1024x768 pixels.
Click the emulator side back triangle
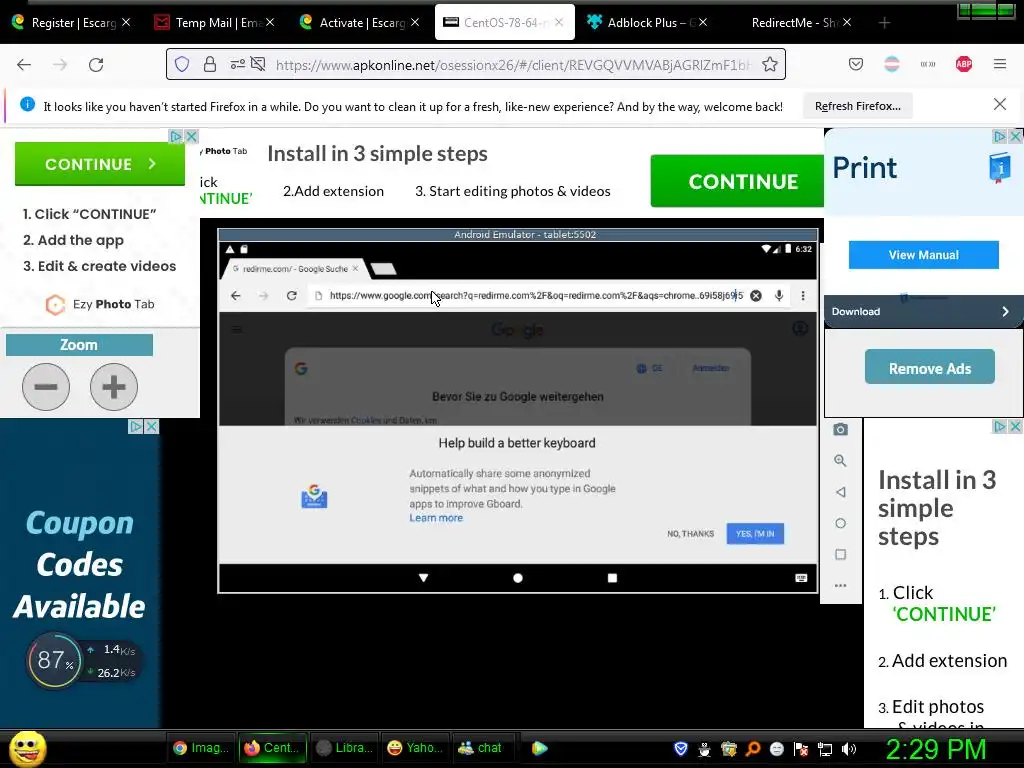pyautogui.click(x=840, y=492)
